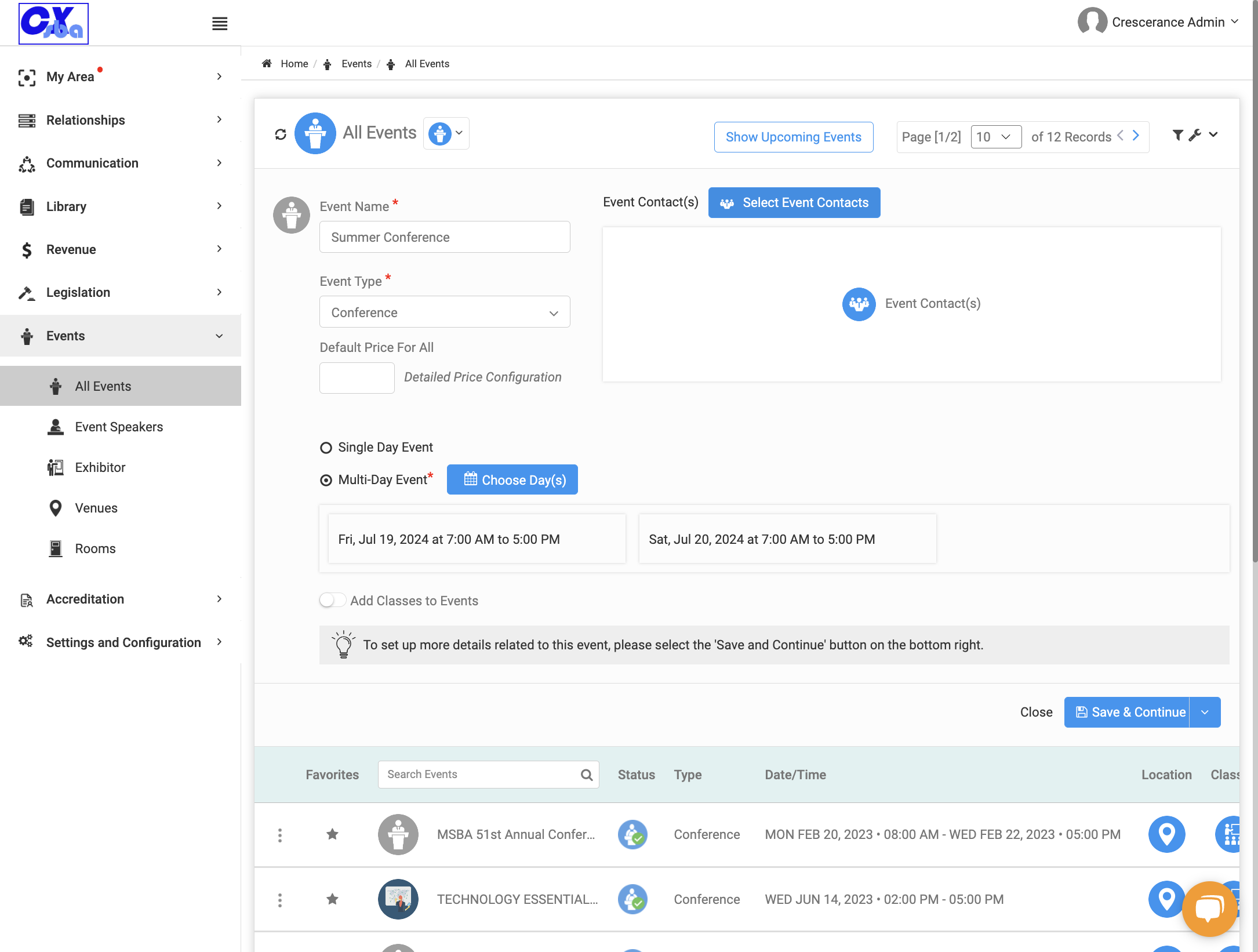
Task: Click the wrench tools icon
Action: pyautogui.click(x=1195, y=135)
